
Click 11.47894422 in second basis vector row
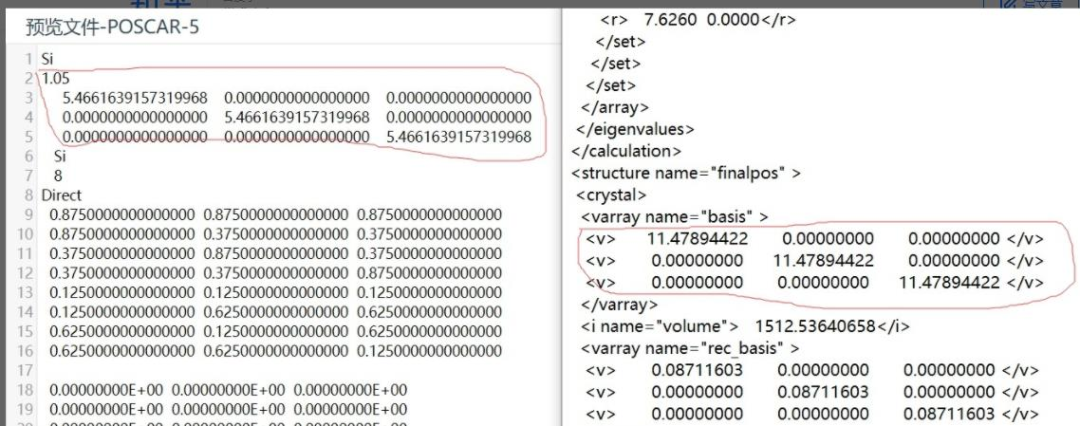(823, 261)
